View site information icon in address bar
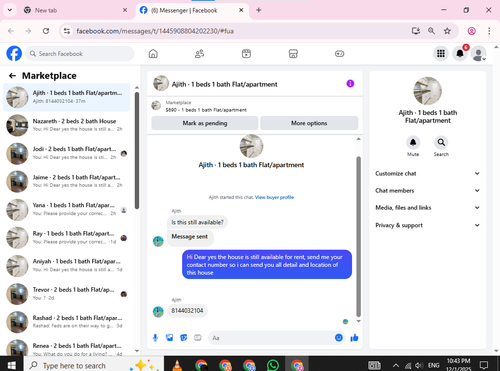Screen dimensions: 500x371 [67, 31]
